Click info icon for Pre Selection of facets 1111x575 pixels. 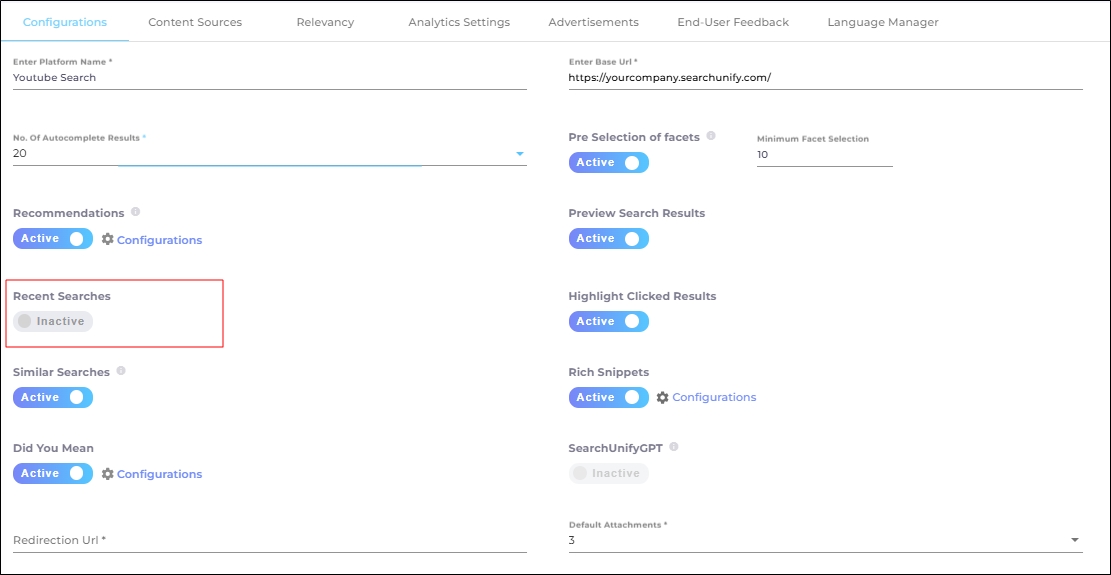[711, 136]
